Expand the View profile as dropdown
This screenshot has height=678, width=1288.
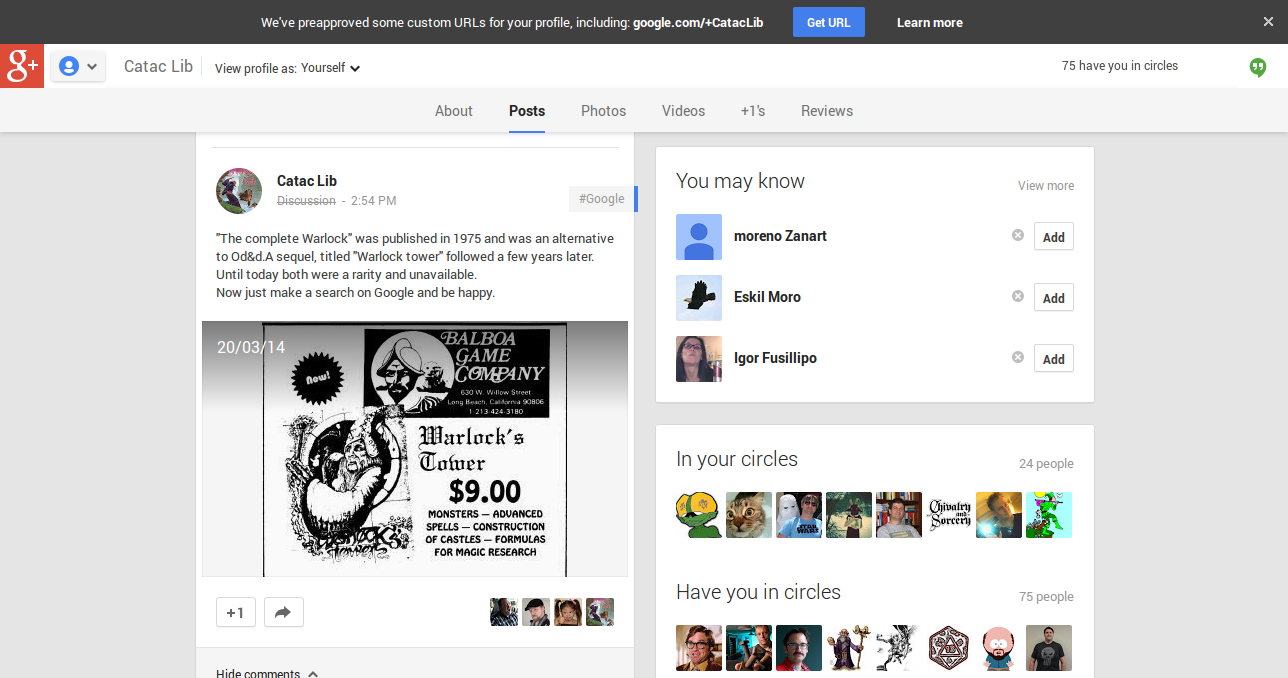coord(288,68)
